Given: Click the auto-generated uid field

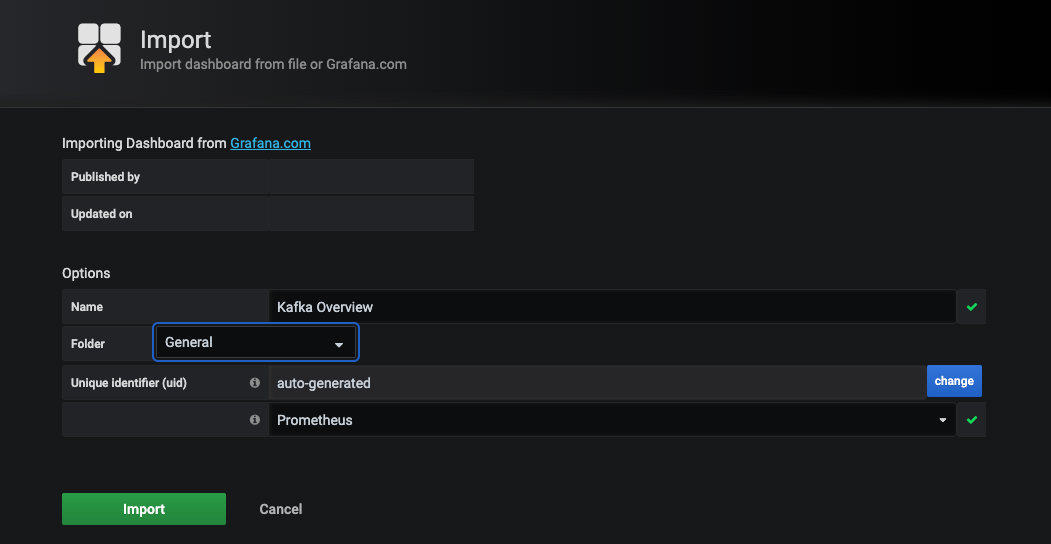Looking at the screenshot, I should (597, 383).
